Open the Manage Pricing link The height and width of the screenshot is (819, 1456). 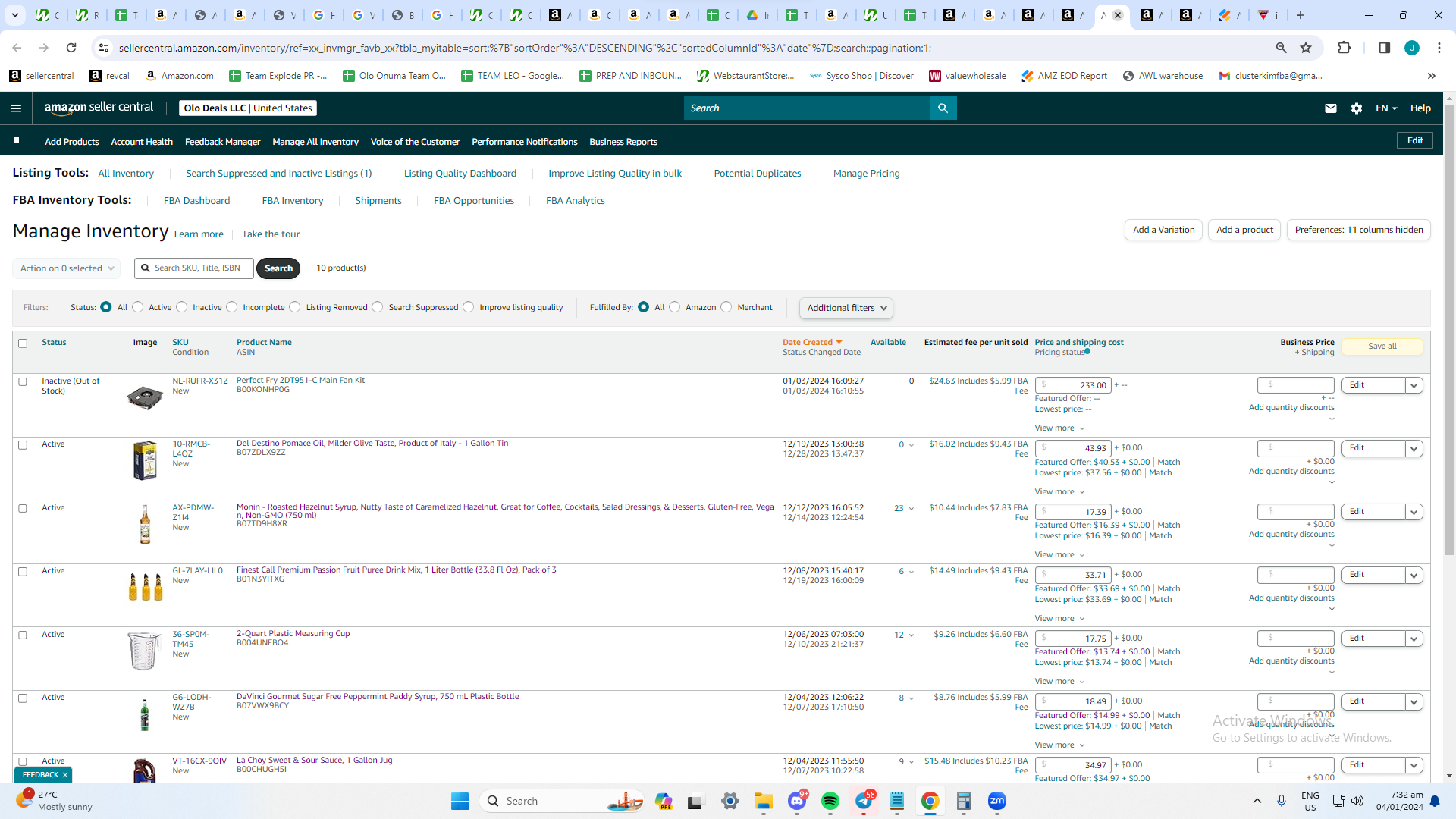click(x=866, y=174)
